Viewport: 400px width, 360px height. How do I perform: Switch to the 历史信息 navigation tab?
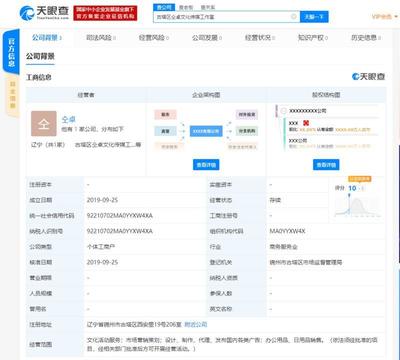pos(366,38)
